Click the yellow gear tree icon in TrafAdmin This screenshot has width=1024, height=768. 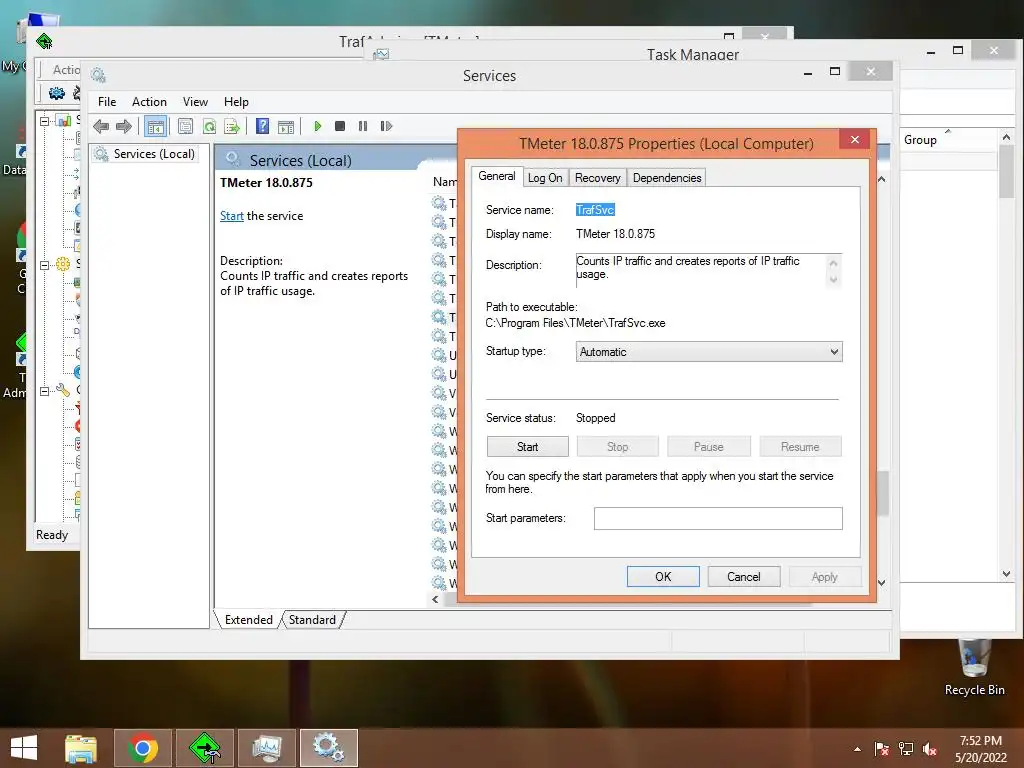63,264
